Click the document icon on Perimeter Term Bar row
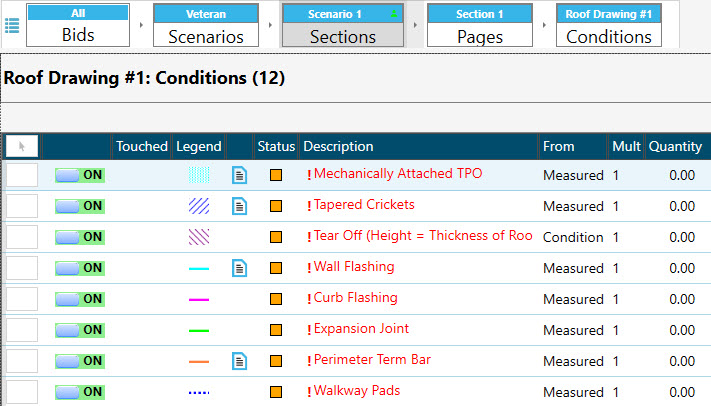The height and width of the screenshot is (406, 711). 239,361
